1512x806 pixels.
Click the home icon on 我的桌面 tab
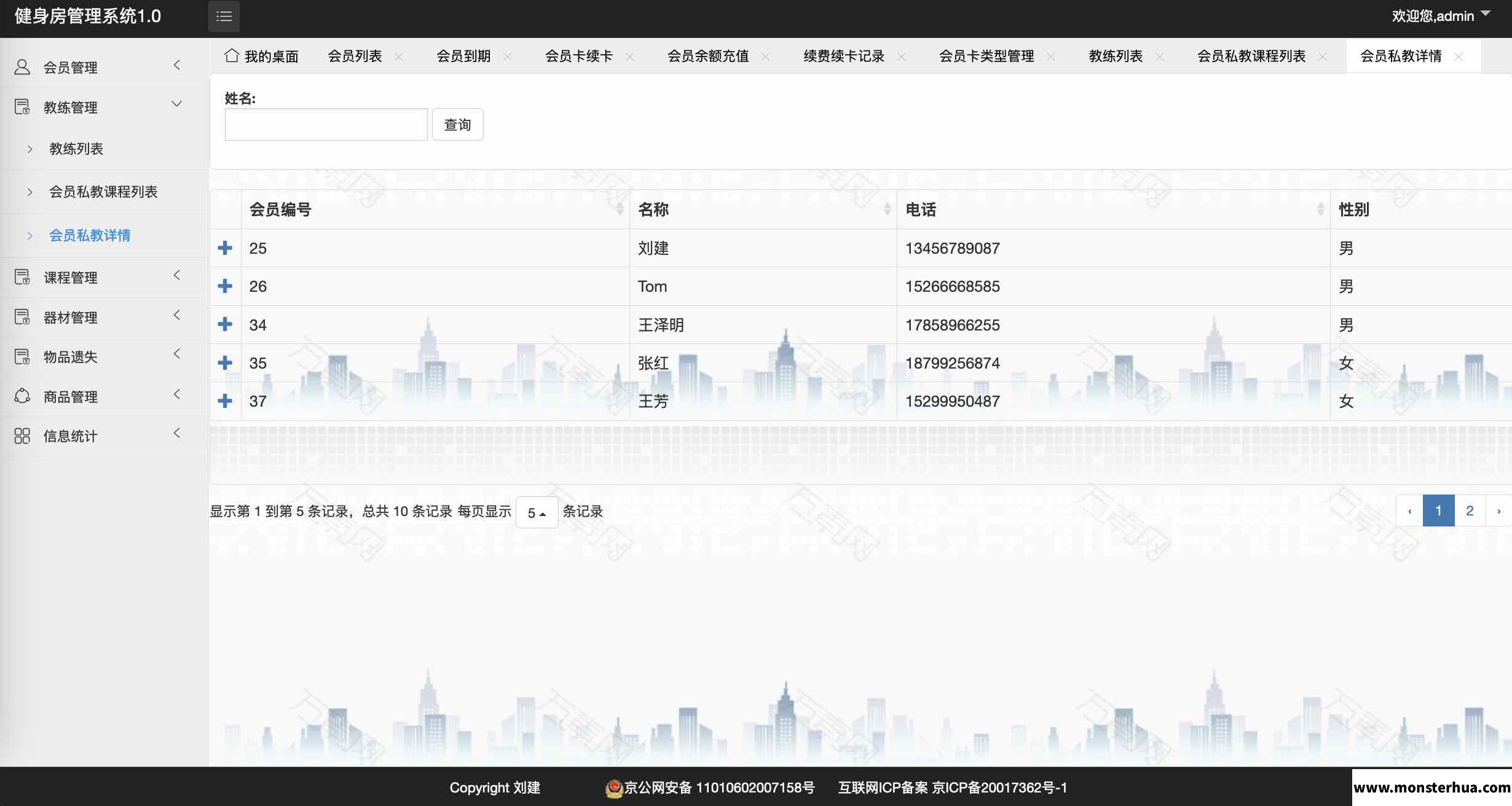pyautogui.click(x=232, y=55)
